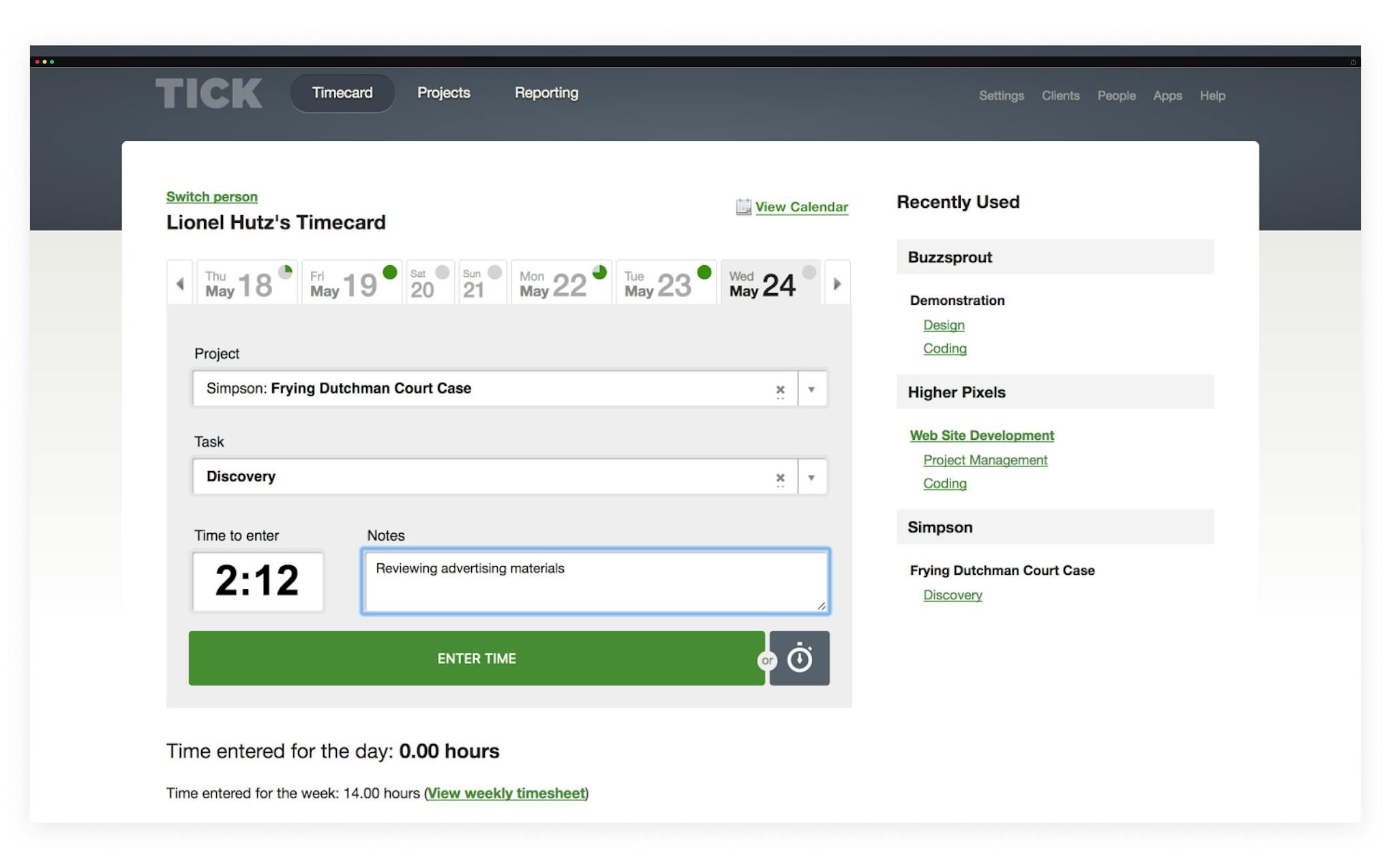Click the Switch person link

[x=211, y=196]
